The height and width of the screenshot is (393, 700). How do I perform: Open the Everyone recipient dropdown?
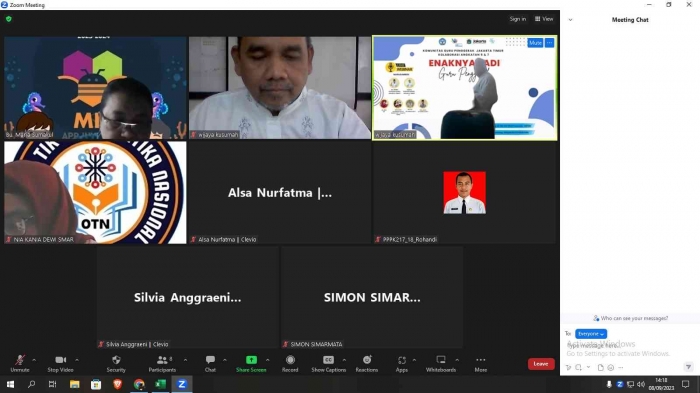click(x=591, y=334)
